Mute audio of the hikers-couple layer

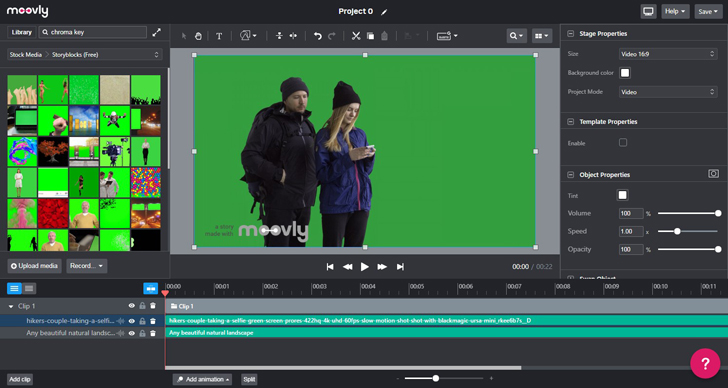pos(120,321)
